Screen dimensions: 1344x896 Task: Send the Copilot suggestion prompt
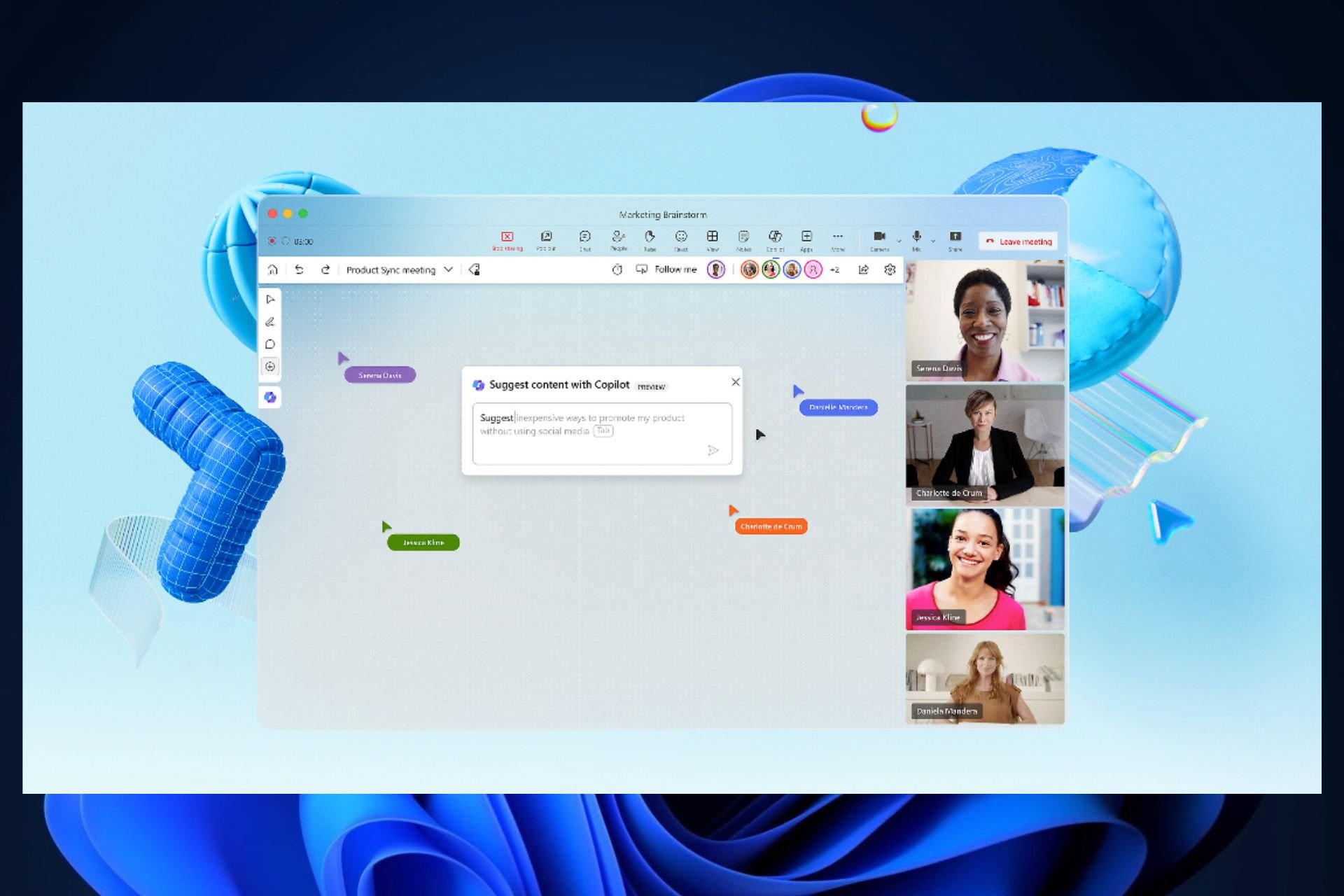(713, 450)
